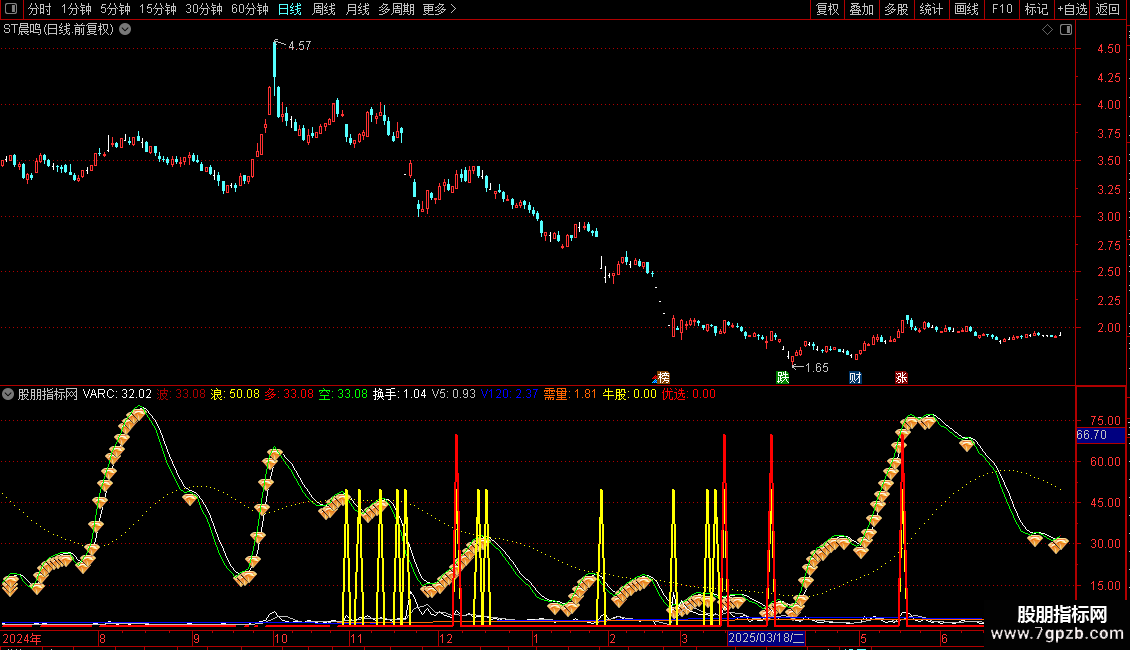Click the 需里: 1.81 value
The image size is (1130, 650).
coord(570,394)
